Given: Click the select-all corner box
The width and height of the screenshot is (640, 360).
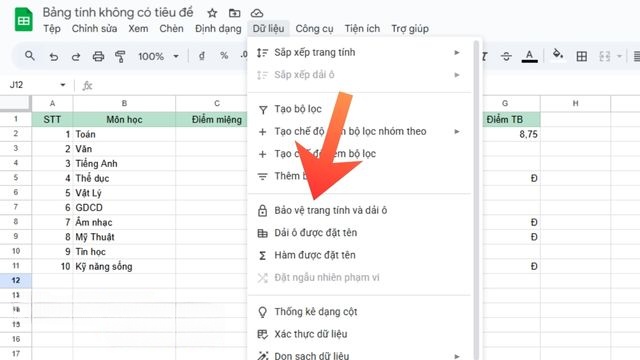Looking at the screenshot, I should pos(16,103).
